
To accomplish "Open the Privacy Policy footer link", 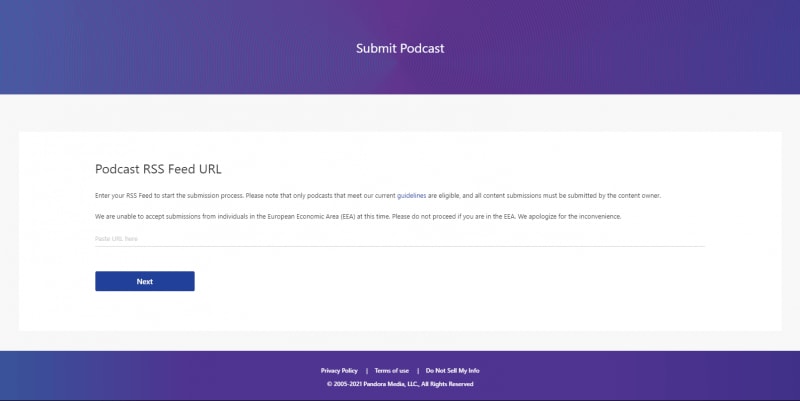I will (x=339, y=371).
